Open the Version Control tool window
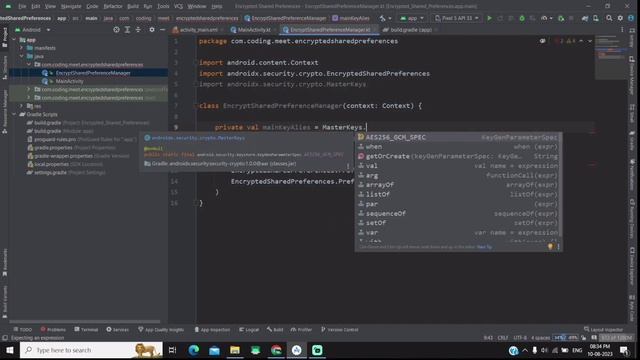Viewport: 640px width, 360px height. click(340, 329)
